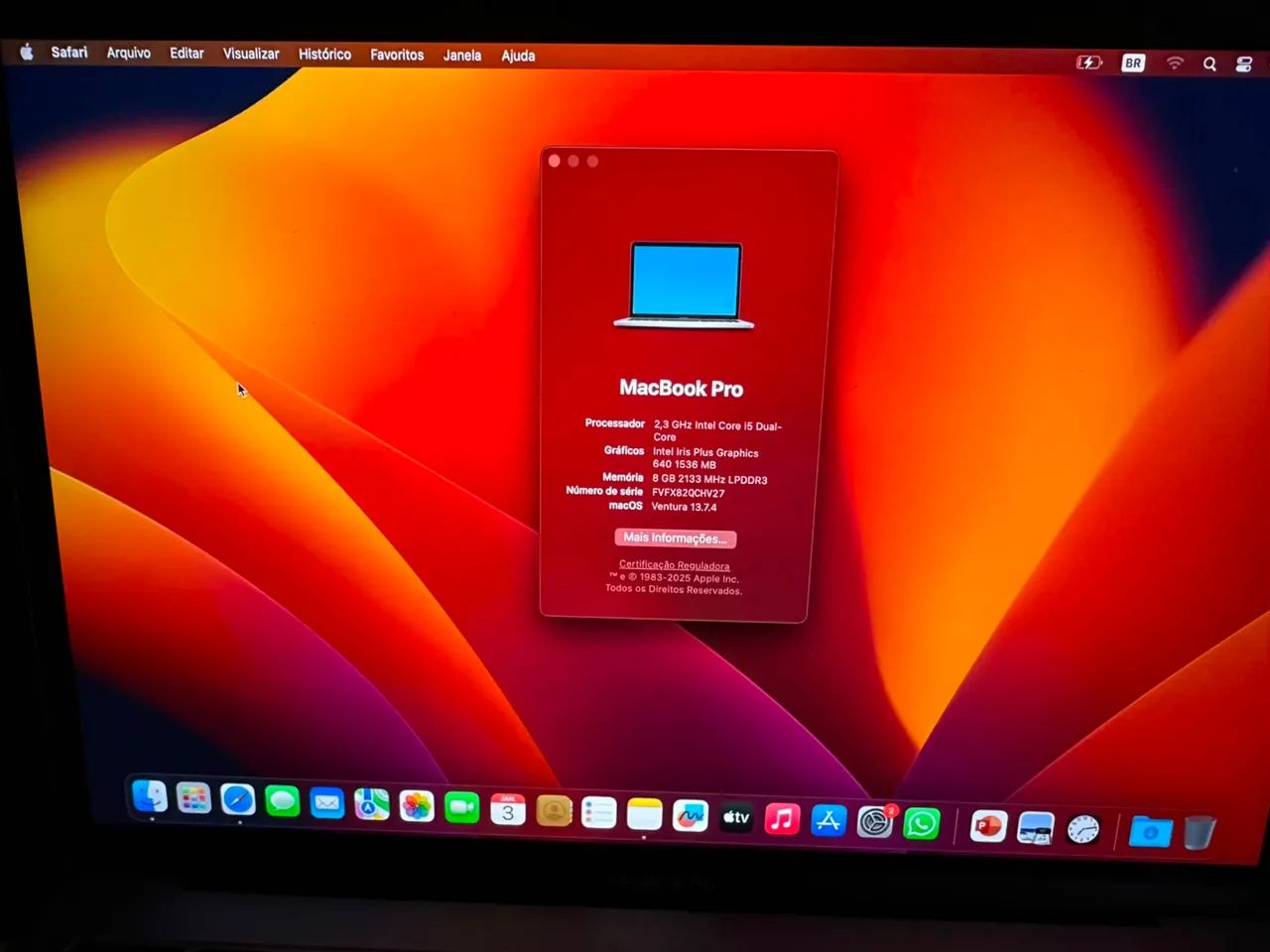Screen dimensions: 1270x952
Task: Click the serial number FVFX82QCHV27
Action: pos(689,493)
